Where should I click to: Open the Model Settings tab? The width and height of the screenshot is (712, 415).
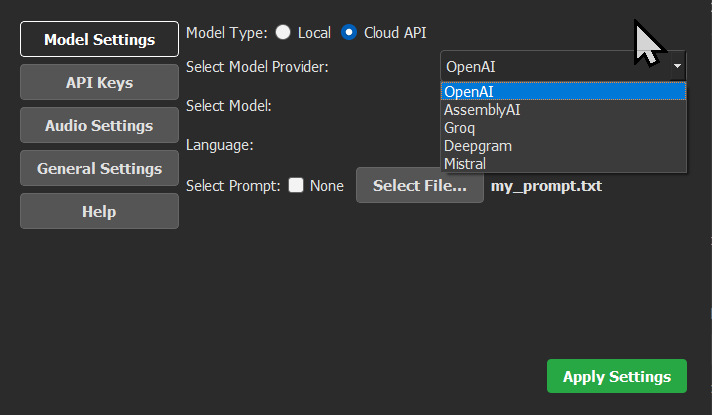99,39
